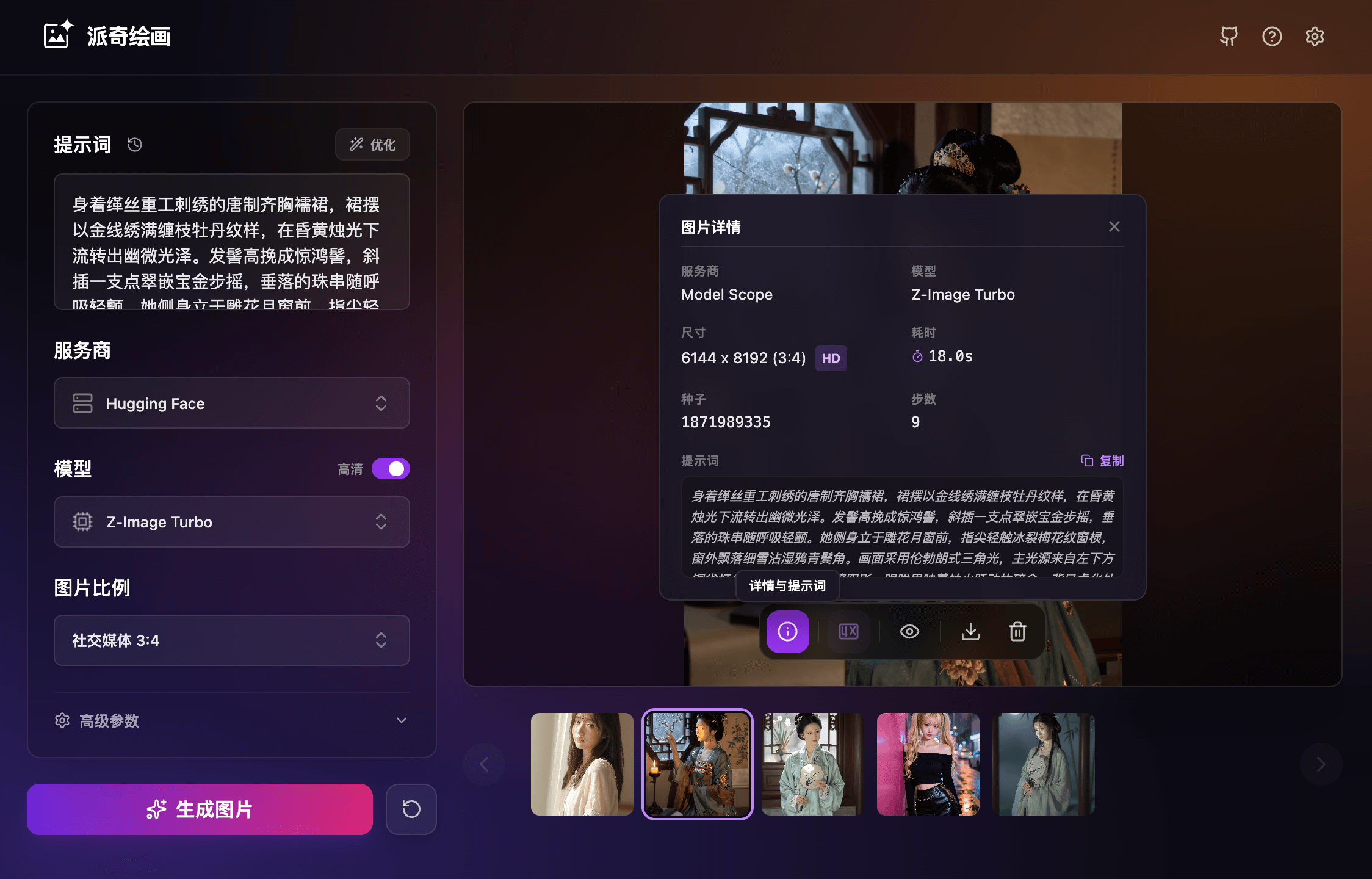This screenshot has width=1372, height=879.
Task: Expand the 高级参数 section
Action: tap(231, 721)
